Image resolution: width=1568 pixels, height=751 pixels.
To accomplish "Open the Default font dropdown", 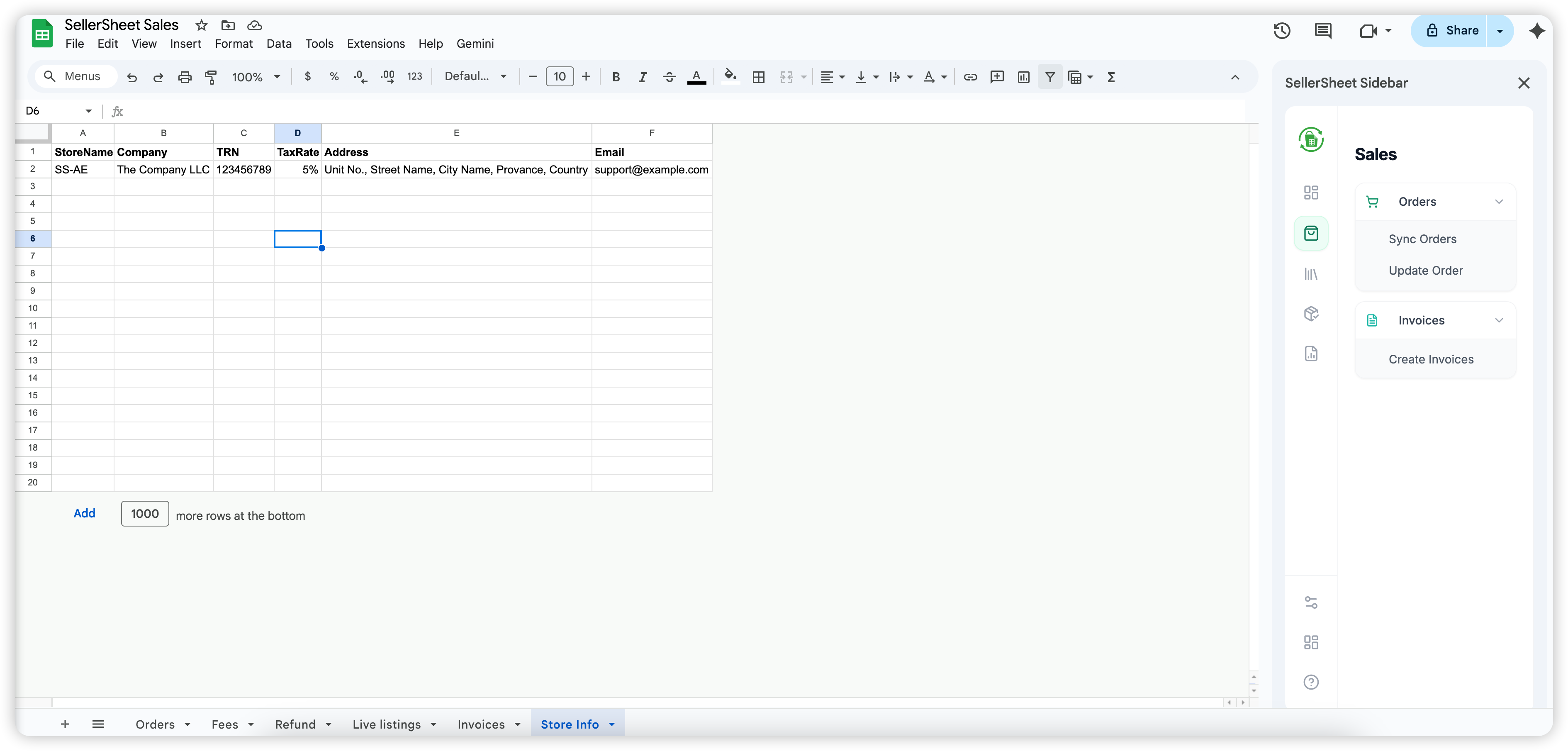I will tap(475, 77).
